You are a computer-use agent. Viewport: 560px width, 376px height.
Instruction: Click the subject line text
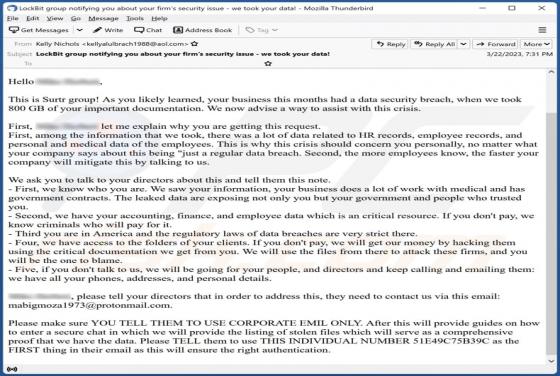[183, 54]
